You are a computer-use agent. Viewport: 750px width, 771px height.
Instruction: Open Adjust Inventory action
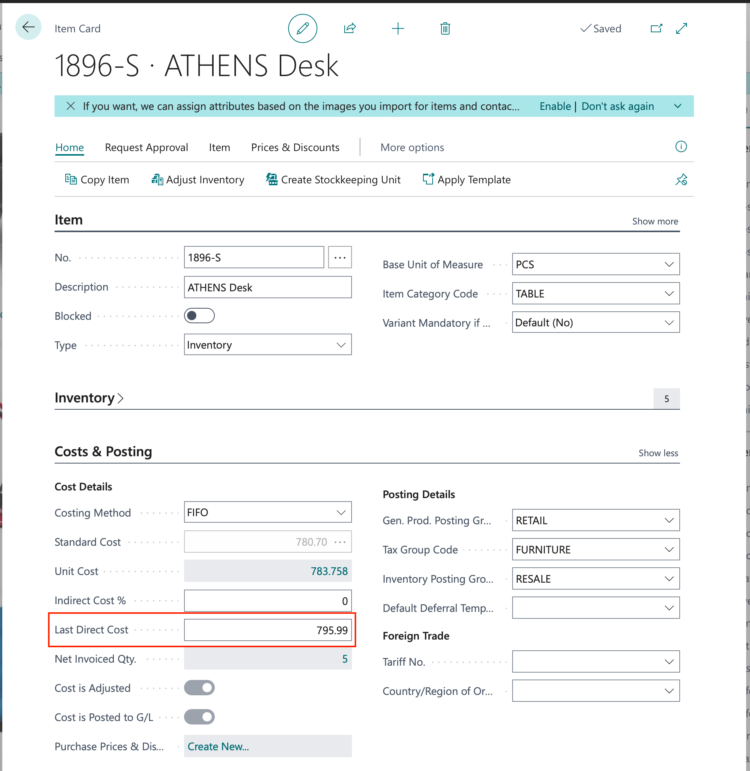[198, 179]
